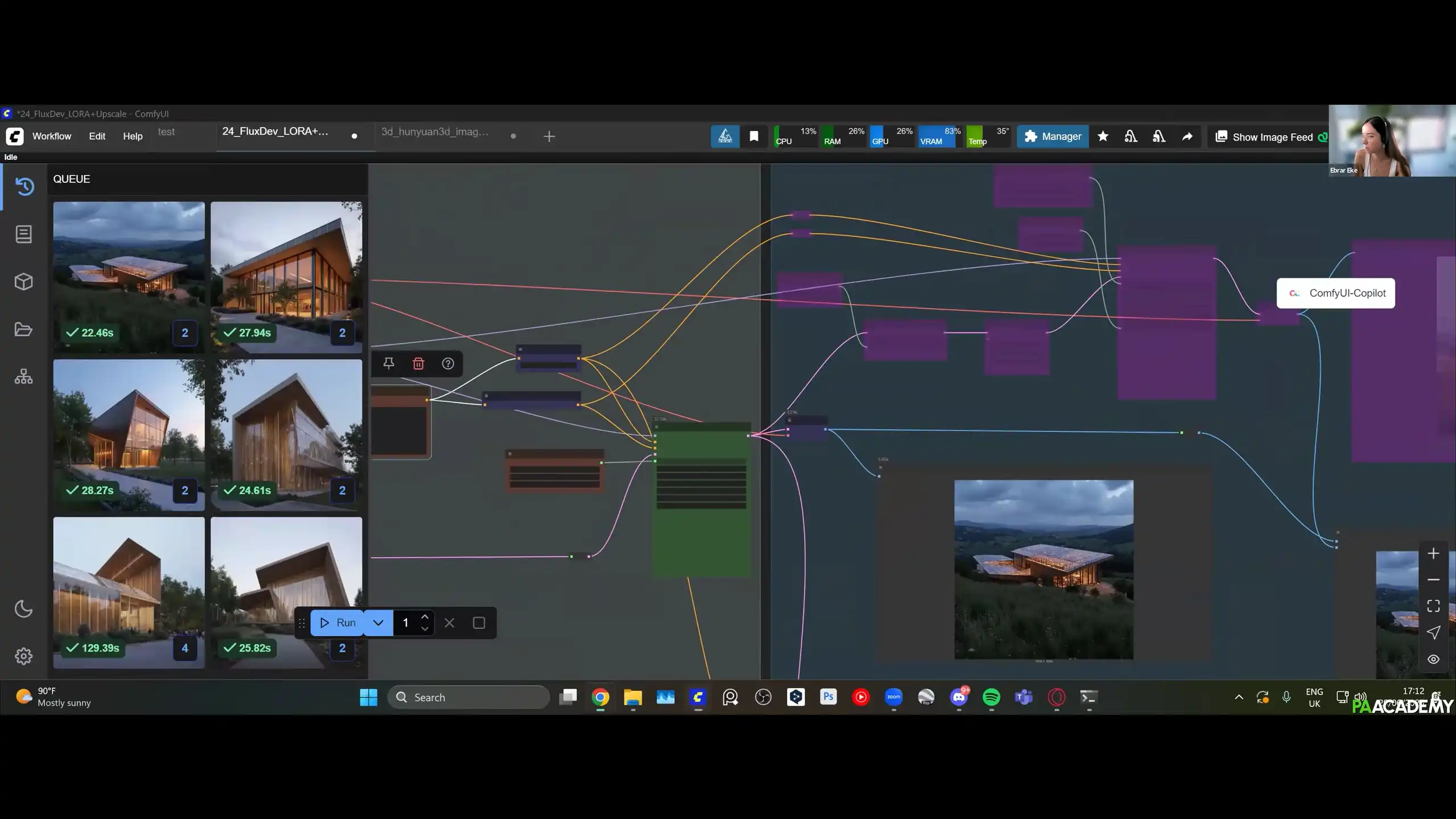Open Spotify from taskbar
The image size is (1456, 819).
991,697
